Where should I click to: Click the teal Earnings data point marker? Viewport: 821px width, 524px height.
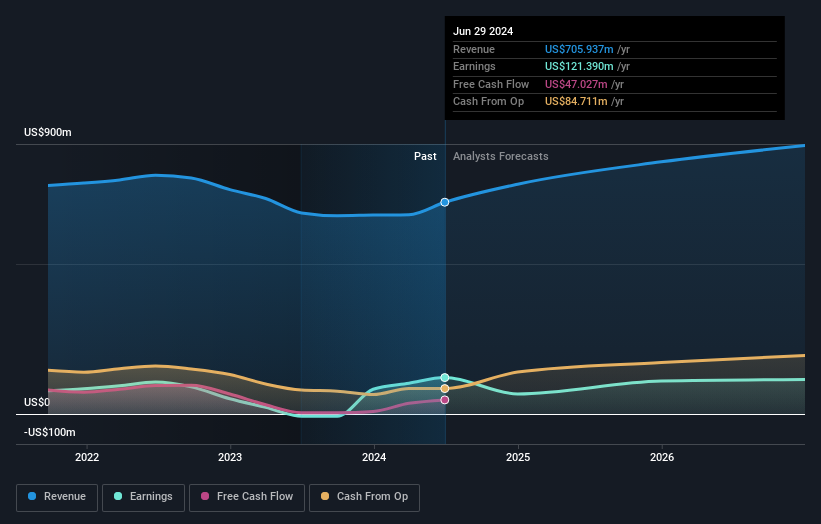pyautogui.click(x=445, y=377)
